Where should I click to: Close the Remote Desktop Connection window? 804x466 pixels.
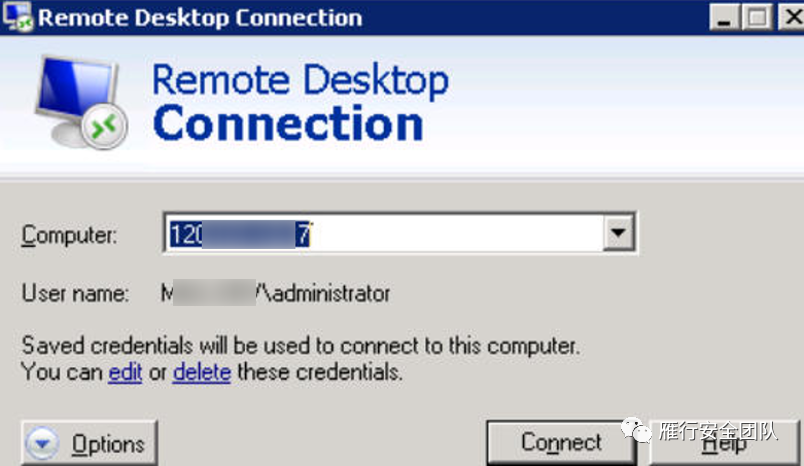792,17
